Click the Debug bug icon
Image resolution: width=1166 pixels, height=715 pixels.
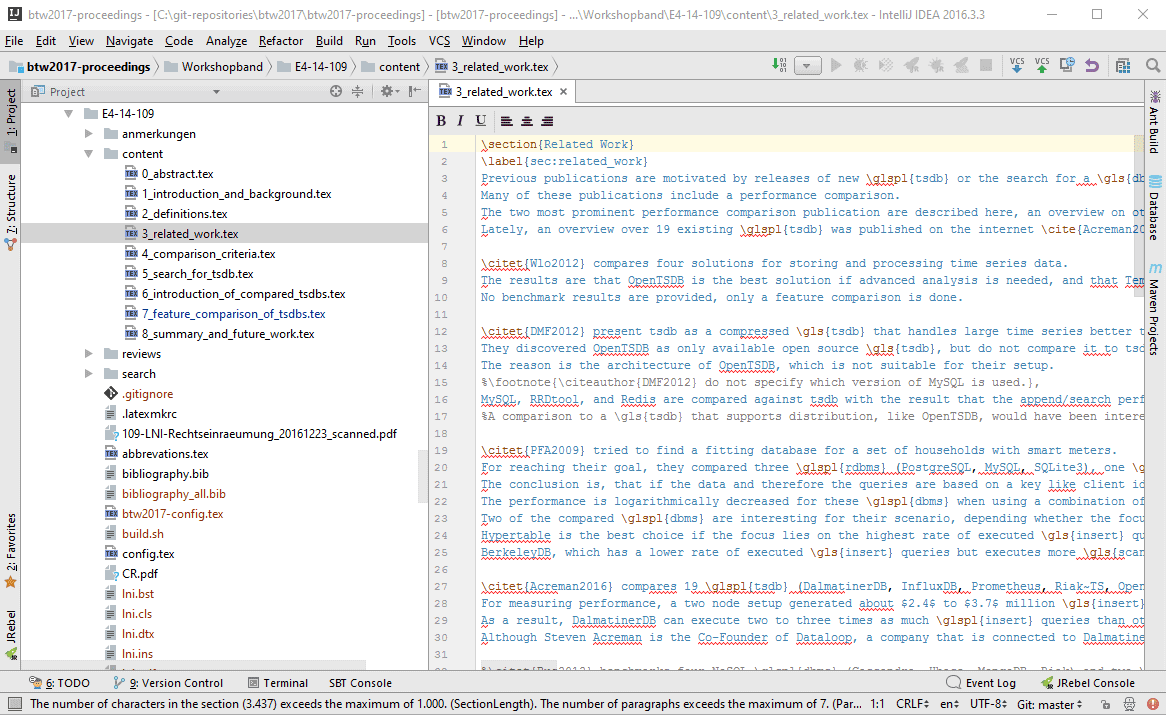(x=860, y=65)
